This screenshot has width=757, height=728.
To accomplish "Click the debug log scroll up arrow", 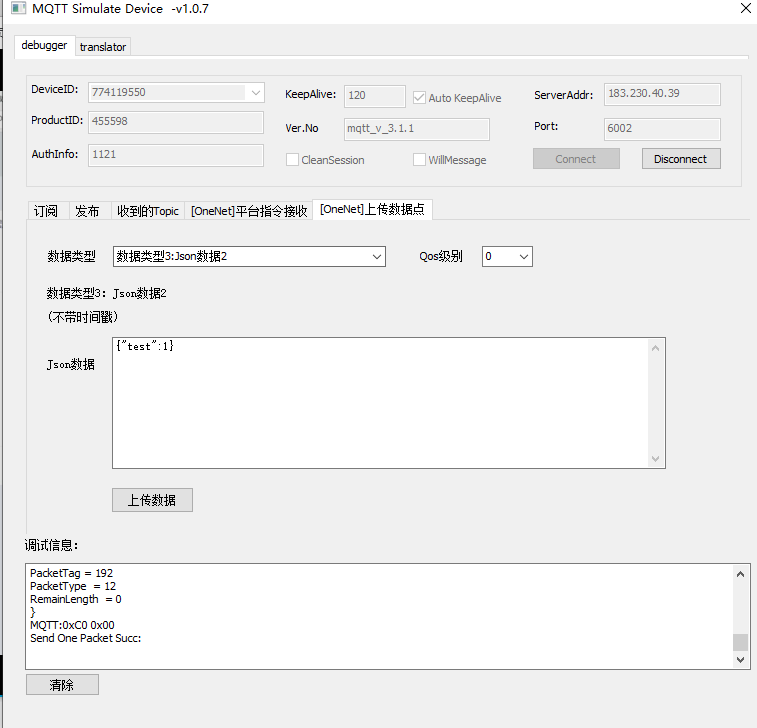I will [740, 574].
